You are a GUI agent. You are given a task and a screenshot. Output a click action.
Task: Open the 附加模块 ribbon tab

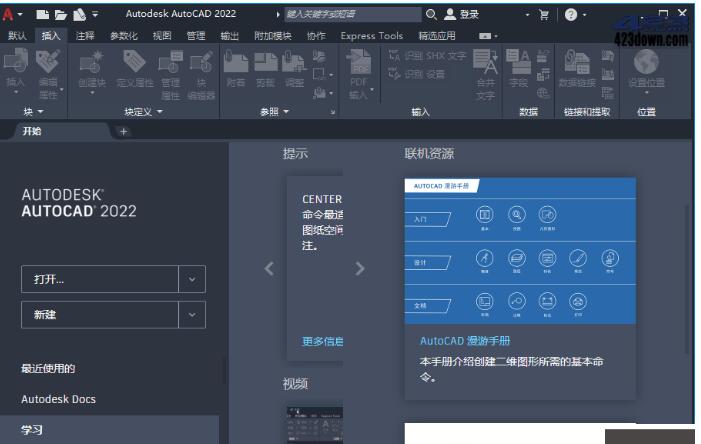[x=273, y=36]
